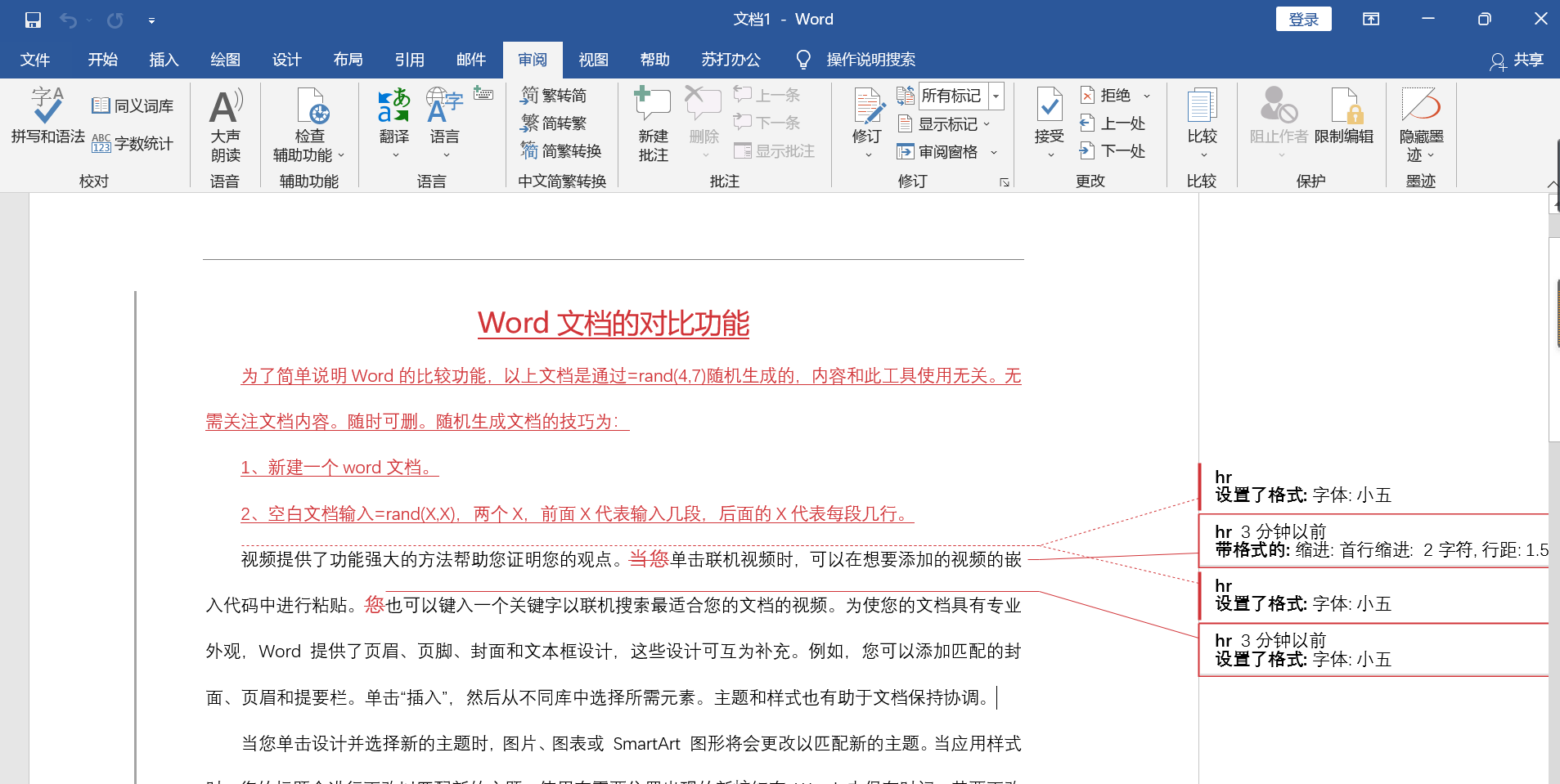Open 帮助 tab
1560x784 pixels.
tap(654, 60)
